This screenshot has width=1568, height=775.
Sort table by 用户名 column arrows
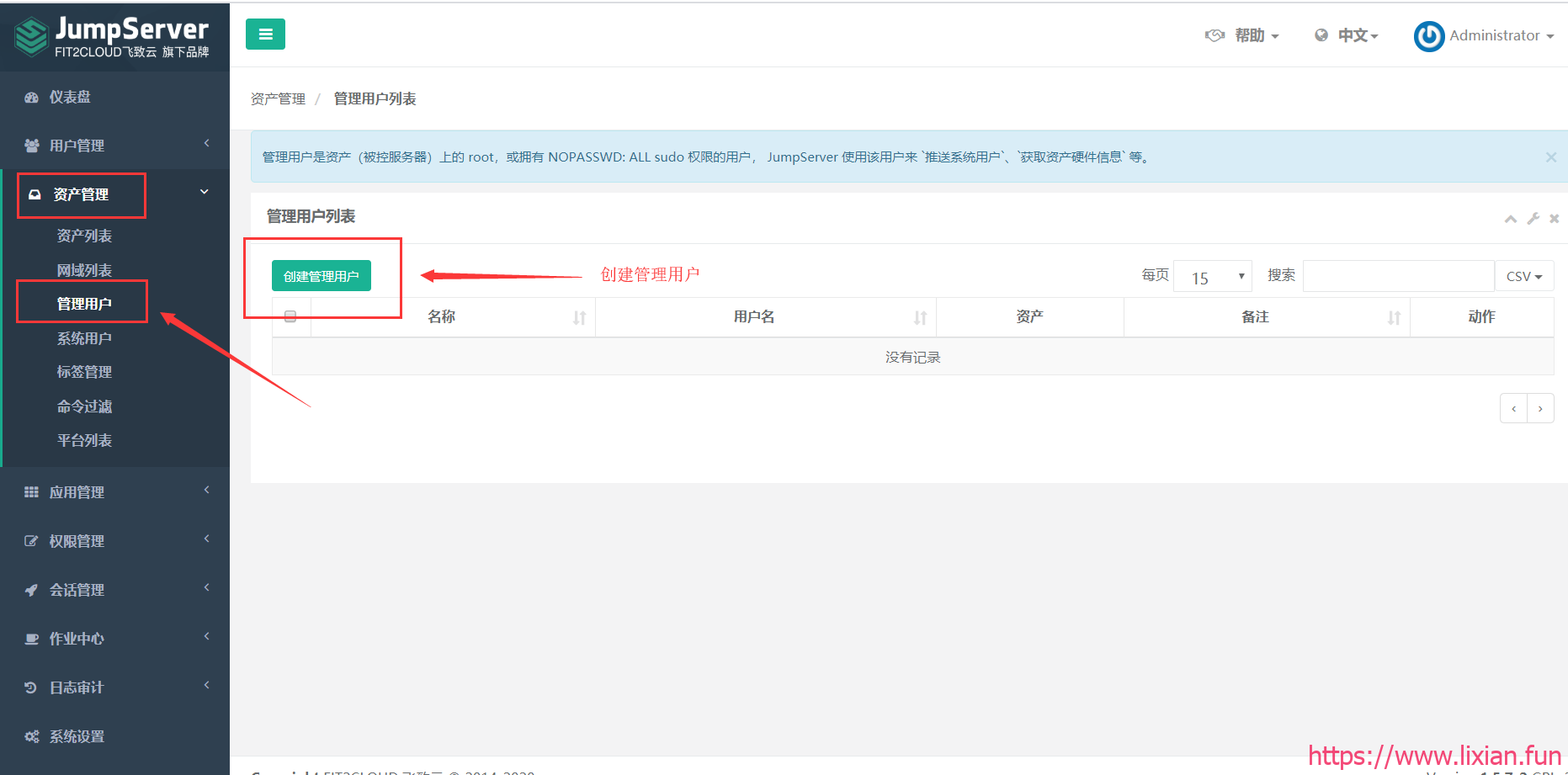[x=920, y=318]
